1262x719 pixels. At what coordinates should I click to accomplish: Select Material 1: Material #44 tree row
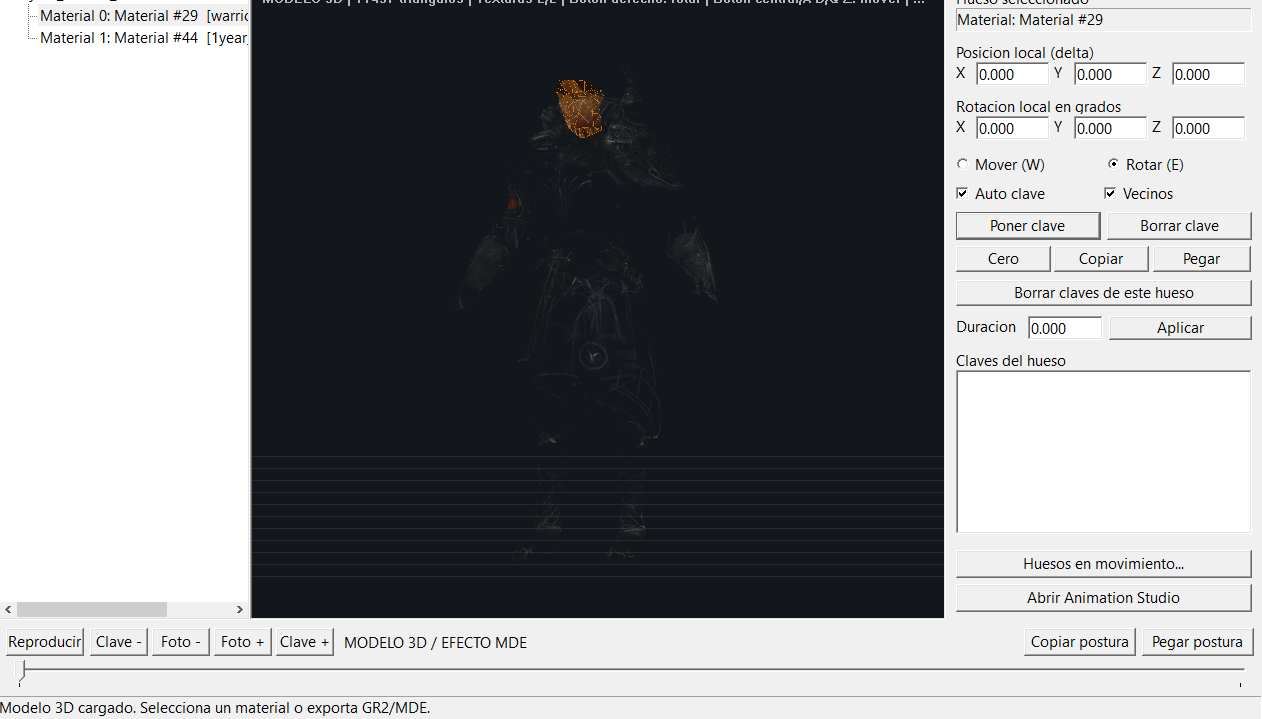[x=143, y=38]
